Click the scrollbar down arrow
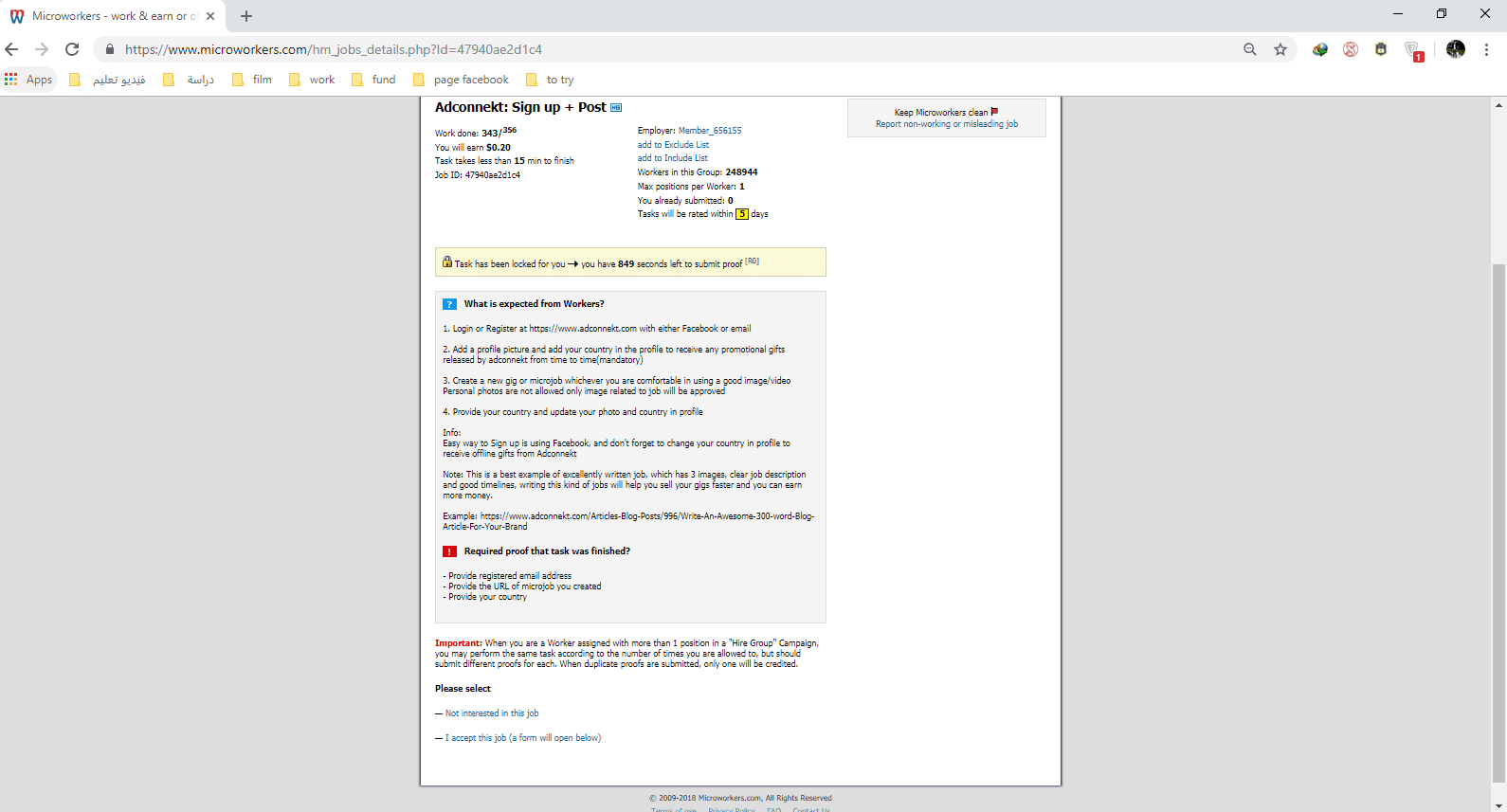Screen dimensions: 1507x812 click(x=1498, y=804)
